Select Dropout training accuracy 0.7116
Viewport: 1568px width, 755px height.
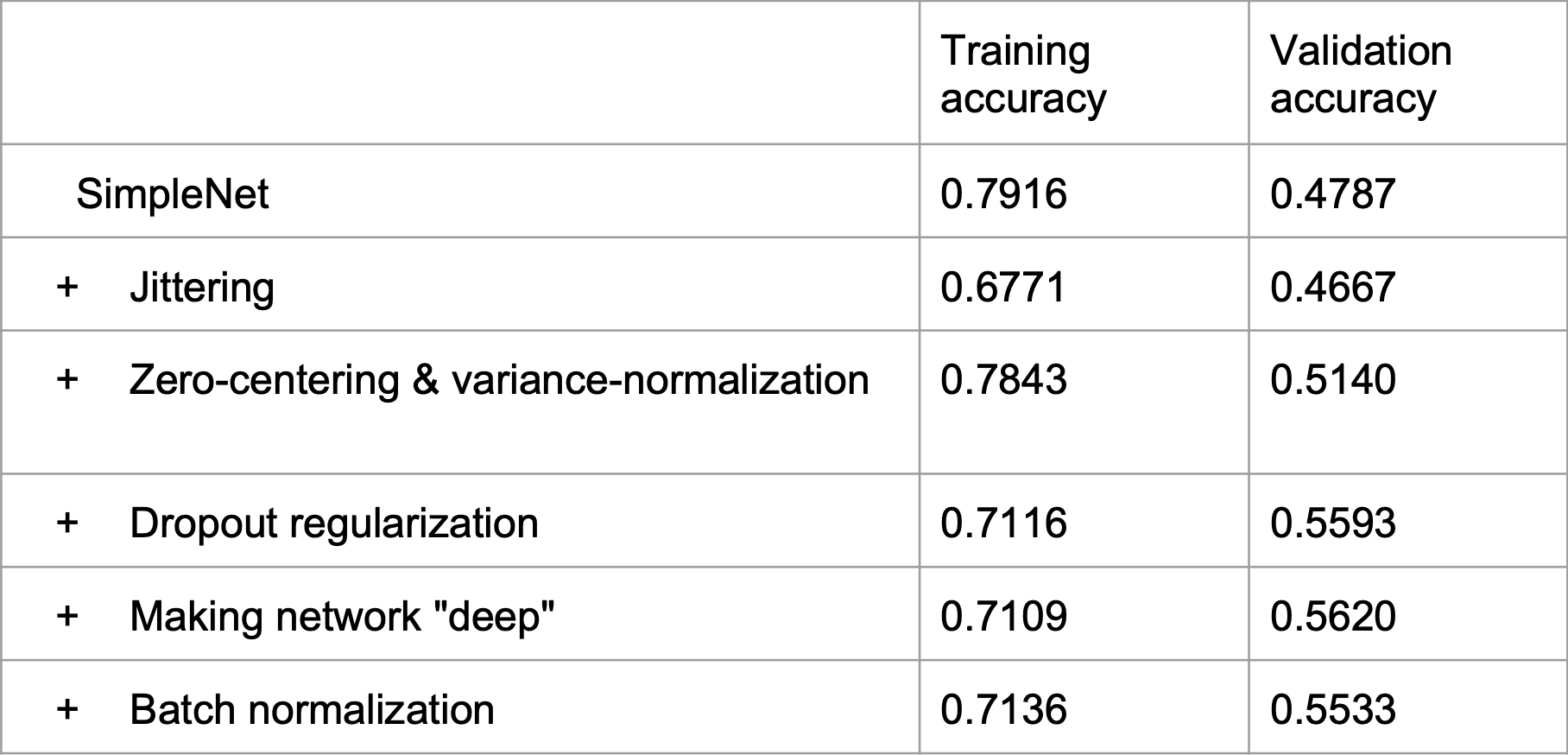click(x=1003, y=523)
